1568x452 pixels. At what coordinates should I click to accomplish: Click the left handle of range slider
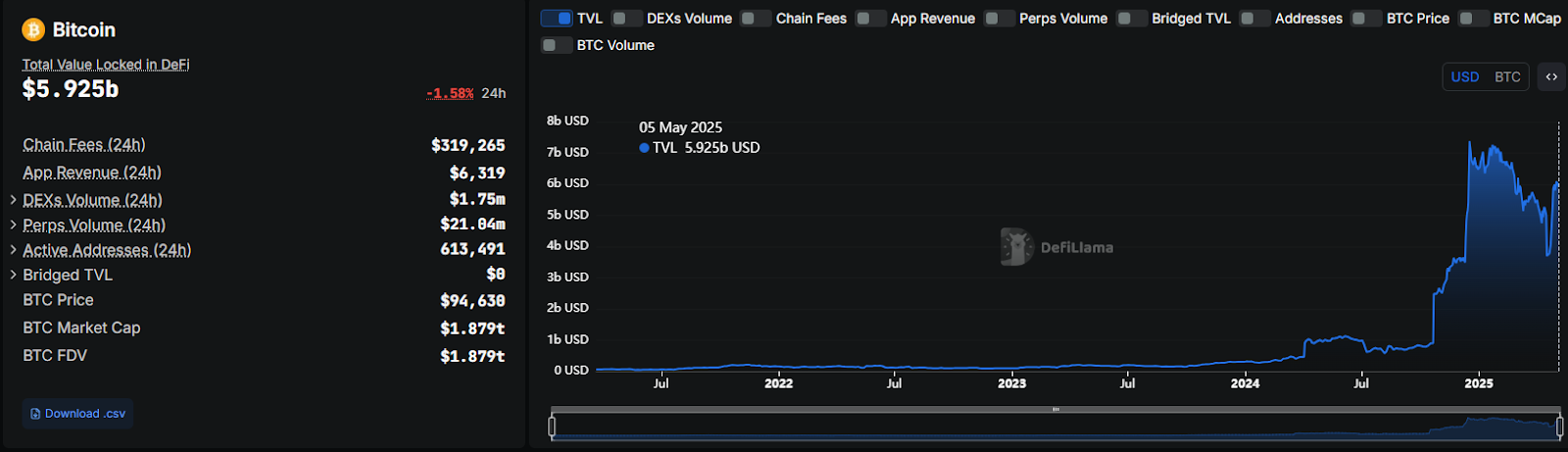coord(552,427)
